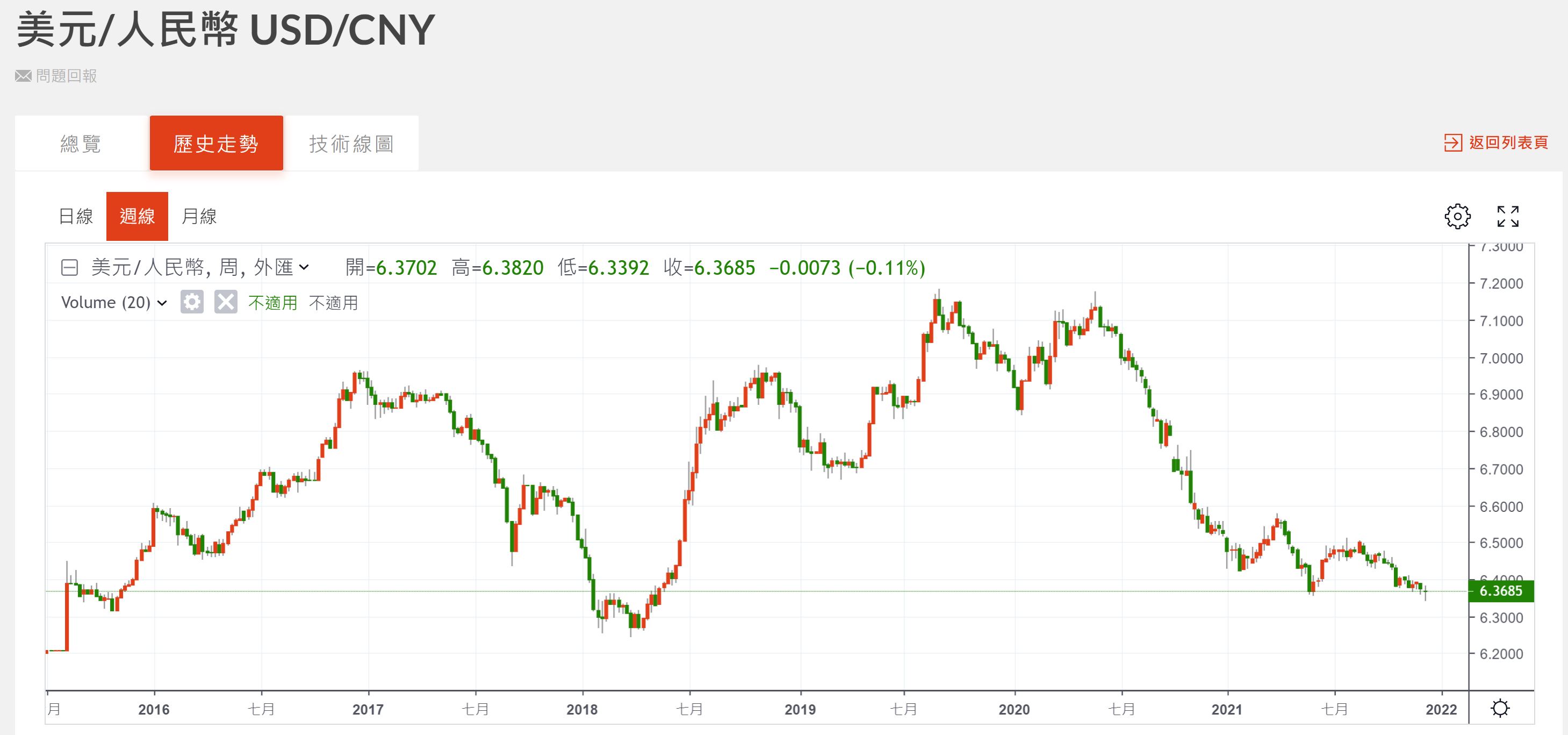Screen dimensions: 1568x735
Task: Click the 2018 marker on time axis
Action: (582, 709)
